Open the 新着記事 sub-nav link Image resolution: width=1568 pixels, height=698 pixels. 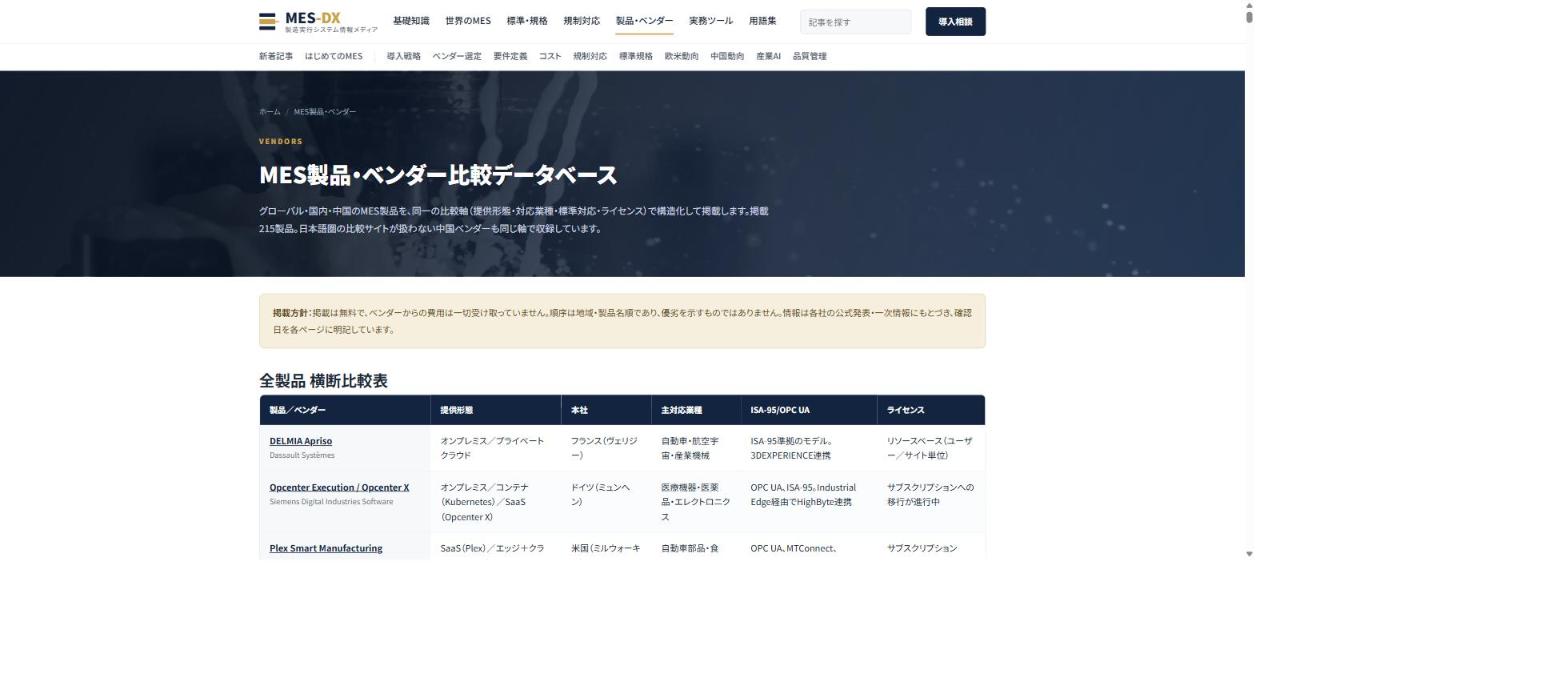pyautogui.click(x=276, y=56)
